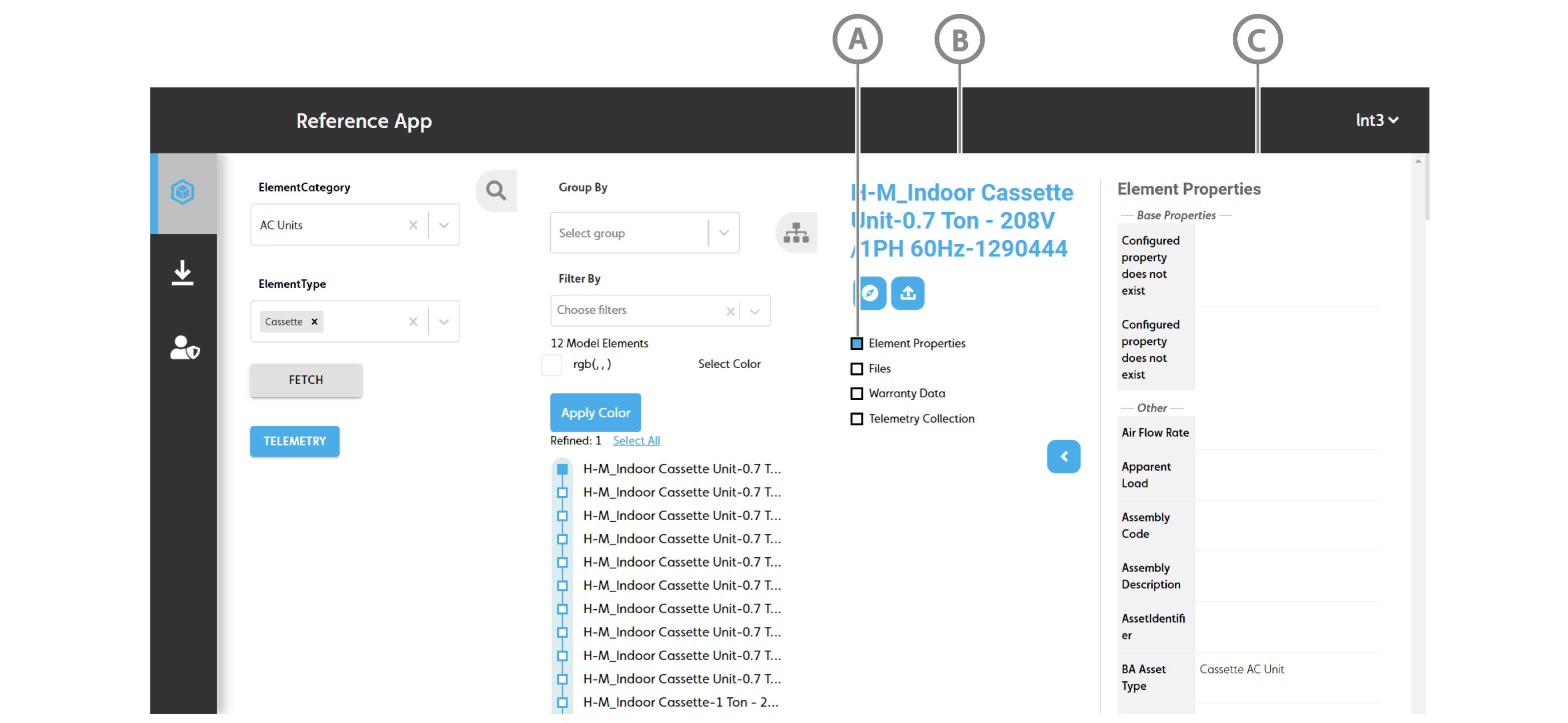The width and height of the screenshot is (1568, 723).
Task: Toggle the Telemetry Collection checkbox
Action: [x=857, y=419]
